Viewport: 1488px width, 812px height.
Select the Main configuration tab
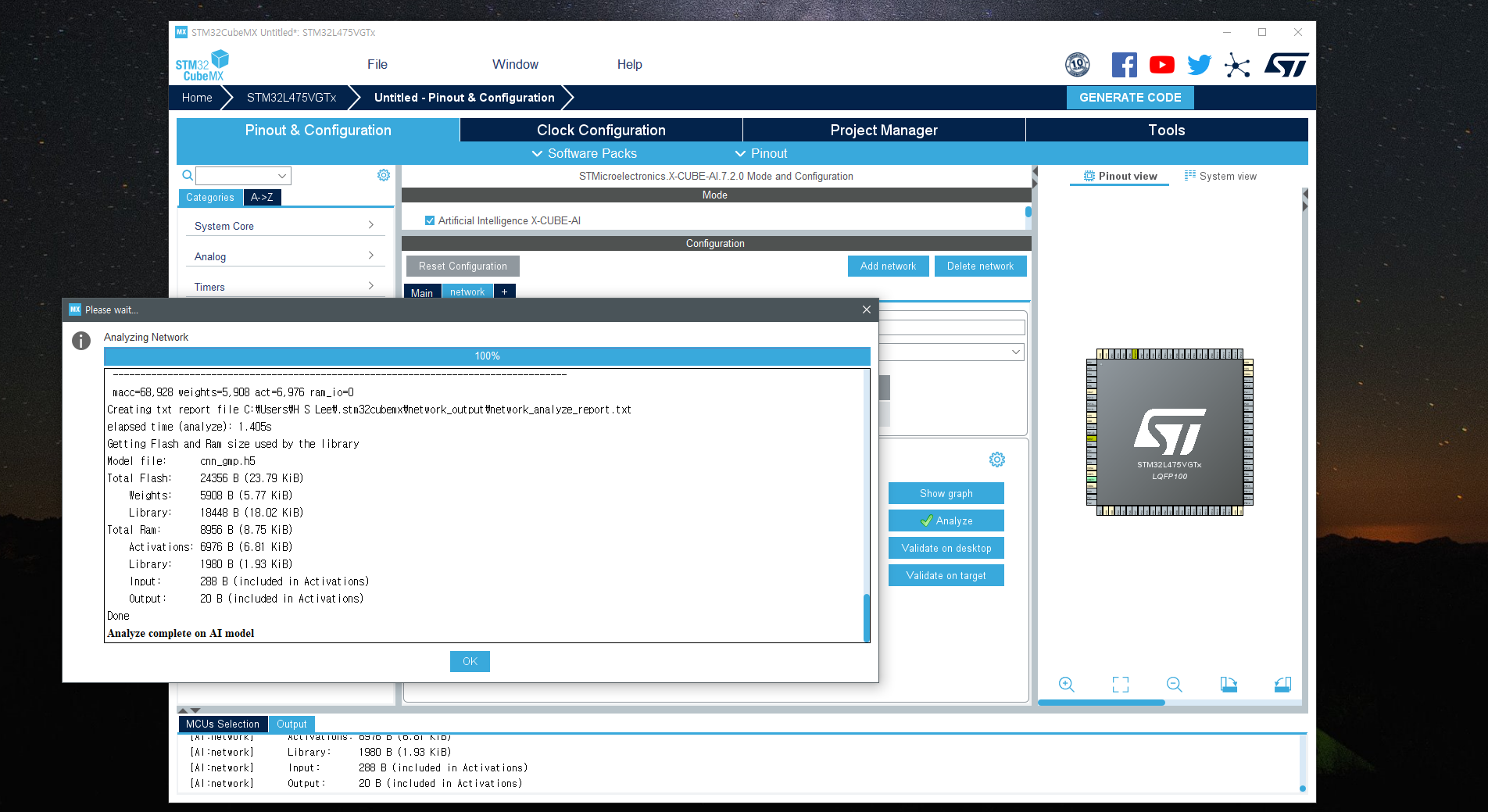(422, 292)
